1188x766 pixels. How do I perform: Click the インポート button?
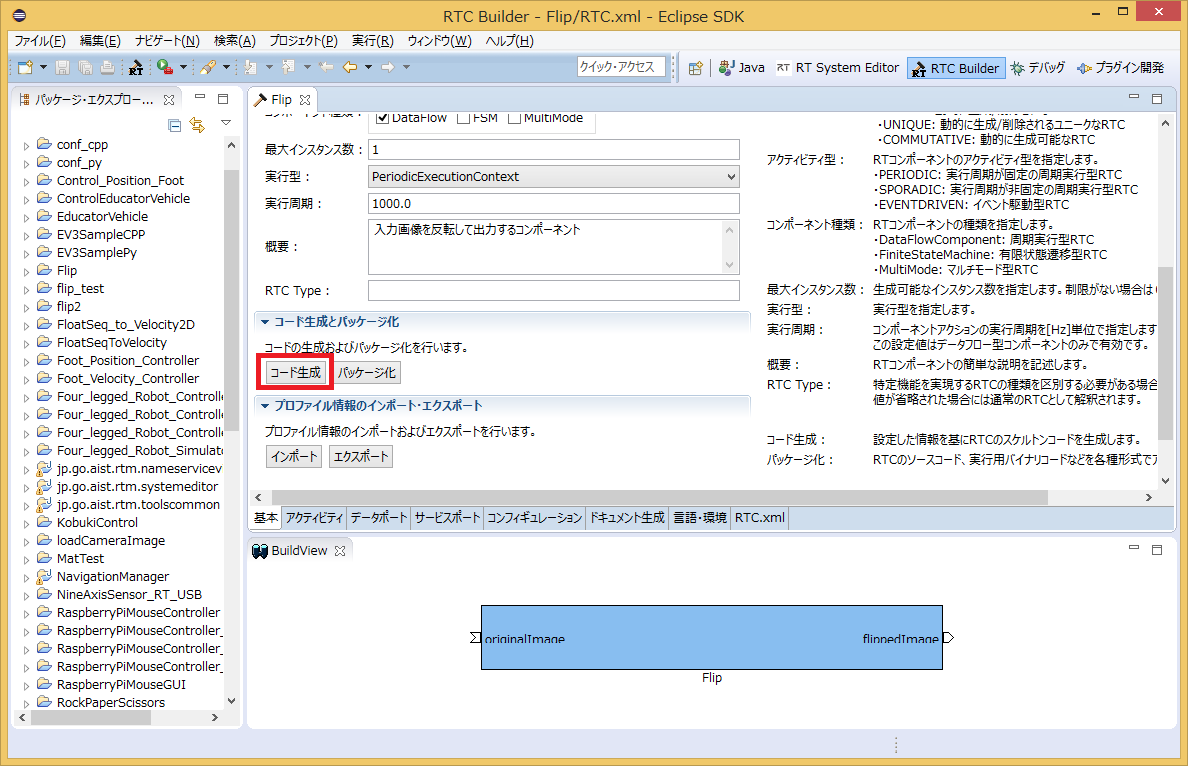coord(294,457)
